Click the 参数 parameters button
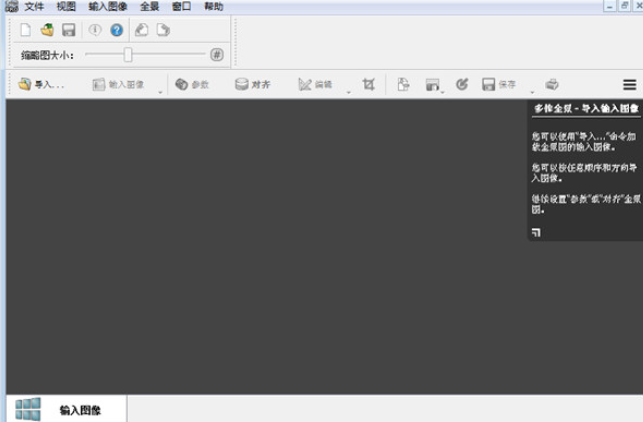Screen dimensions: 643x422 point(192,84)
